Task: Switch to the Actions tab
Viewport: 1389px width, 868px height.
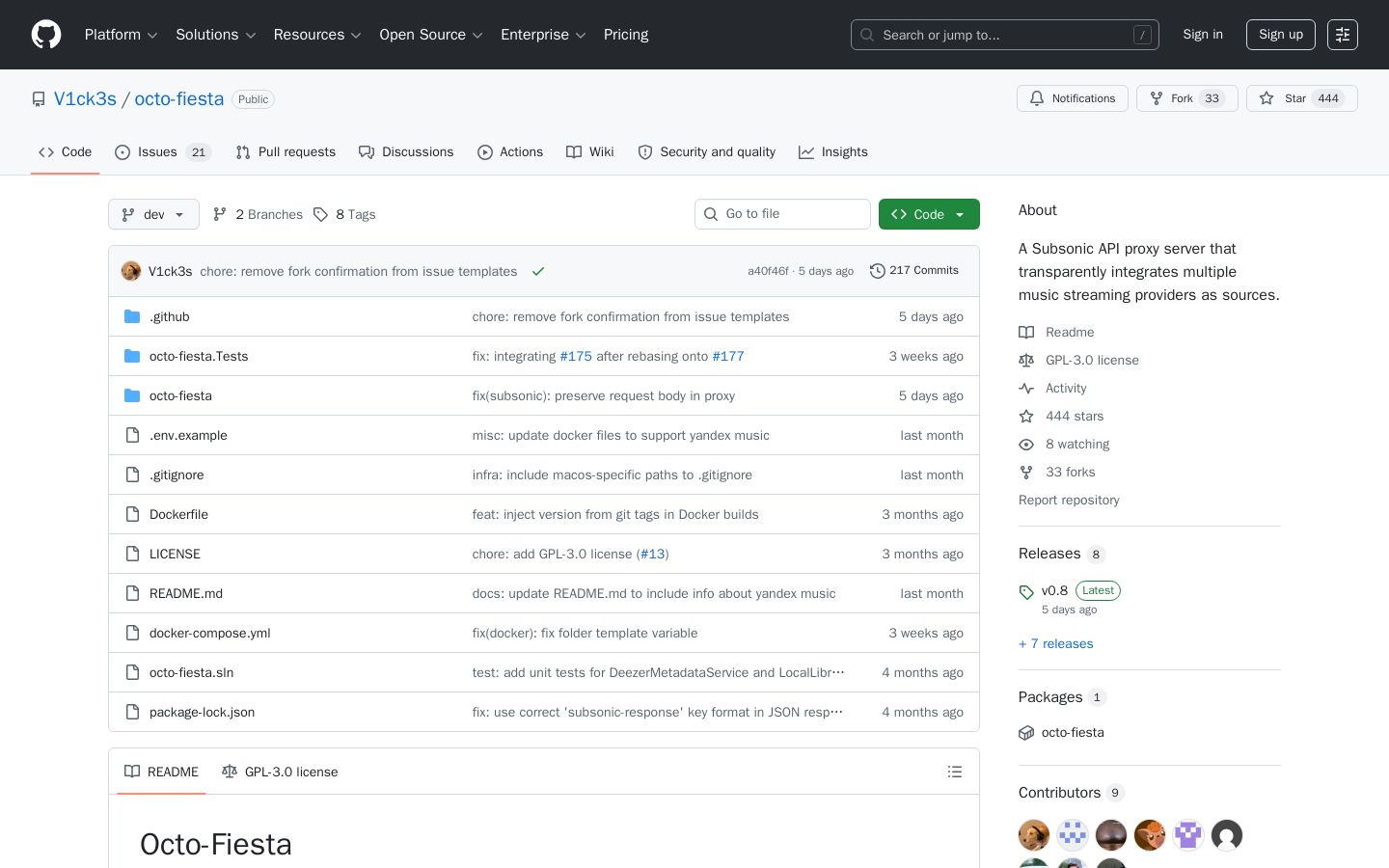Action: pos(510,152)
